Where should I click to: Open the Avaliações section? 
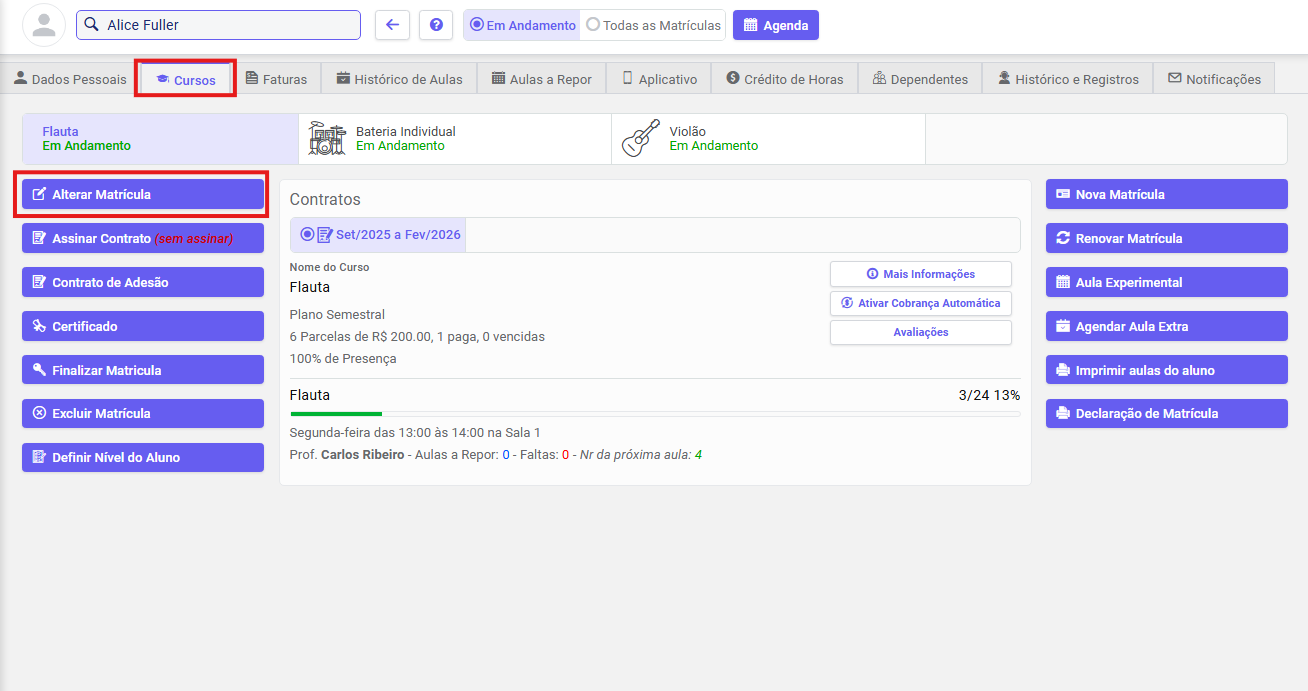[x=920, y=332]
